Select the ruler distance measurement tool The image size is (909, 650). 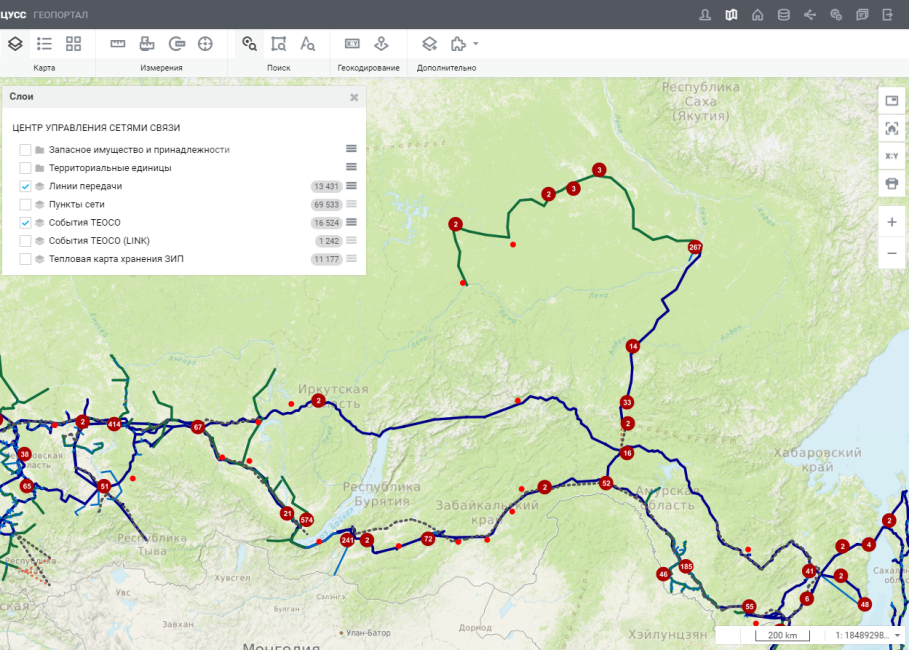[118, 44]
